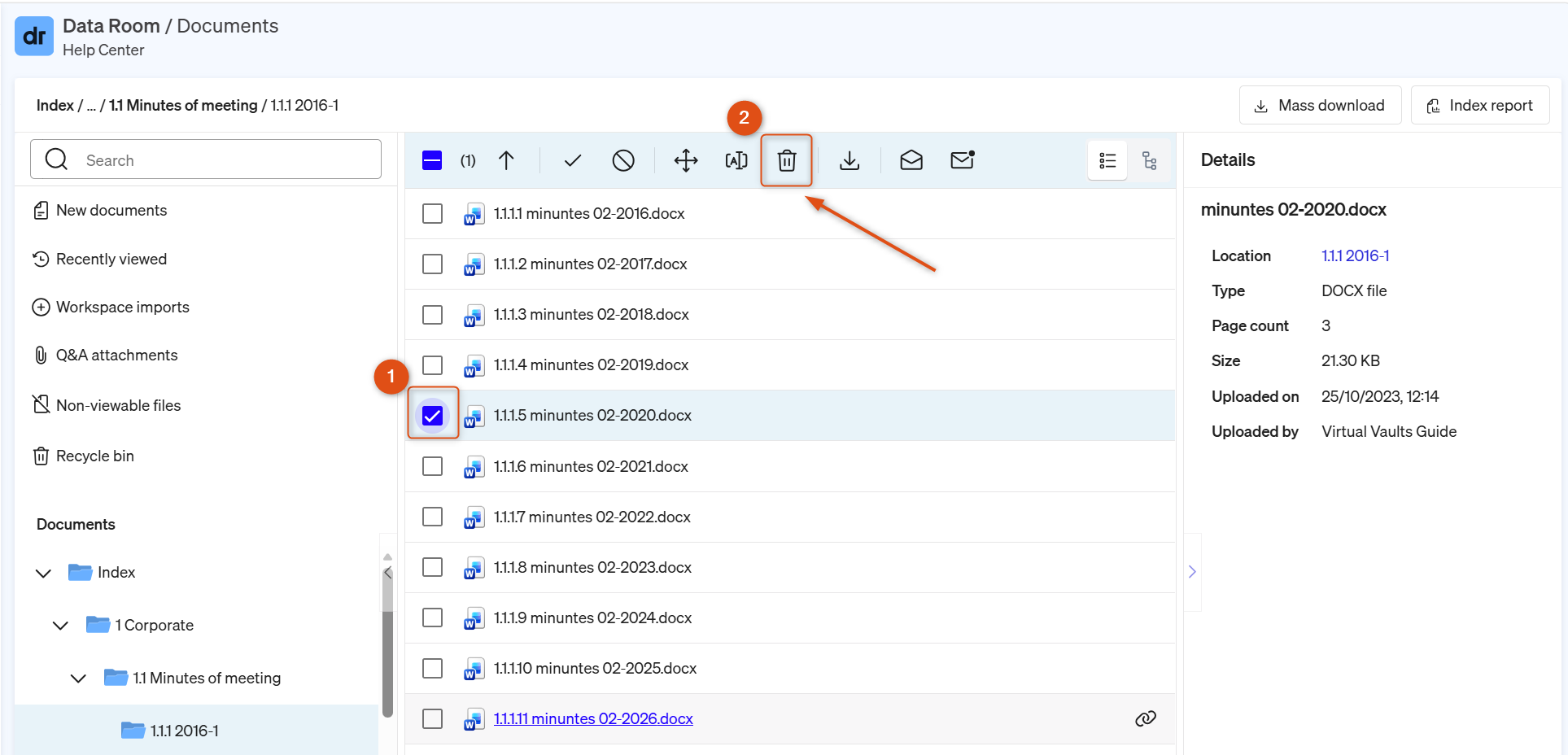
Task: Click the envelope with notification dot icon
Action: coord(963,159)
